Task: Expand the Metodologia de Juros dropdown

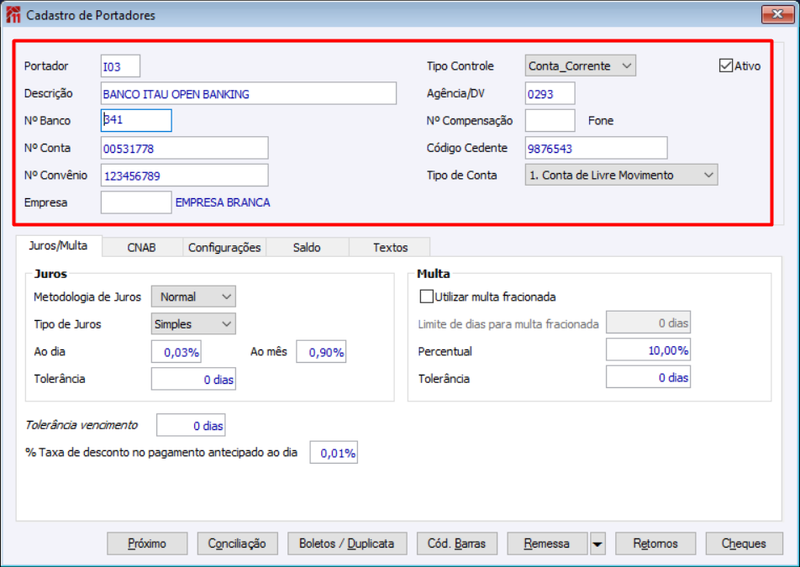Action: [x=193, y=297]
